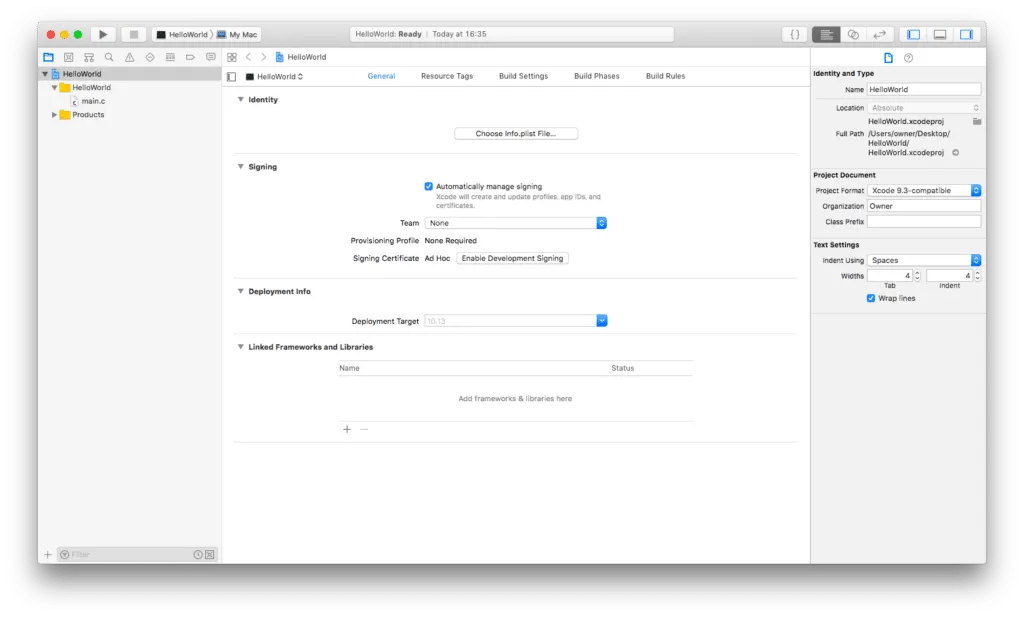Open the Project navigator folder icon
This screenshot has height=618, width=1024.
point(48,57)
